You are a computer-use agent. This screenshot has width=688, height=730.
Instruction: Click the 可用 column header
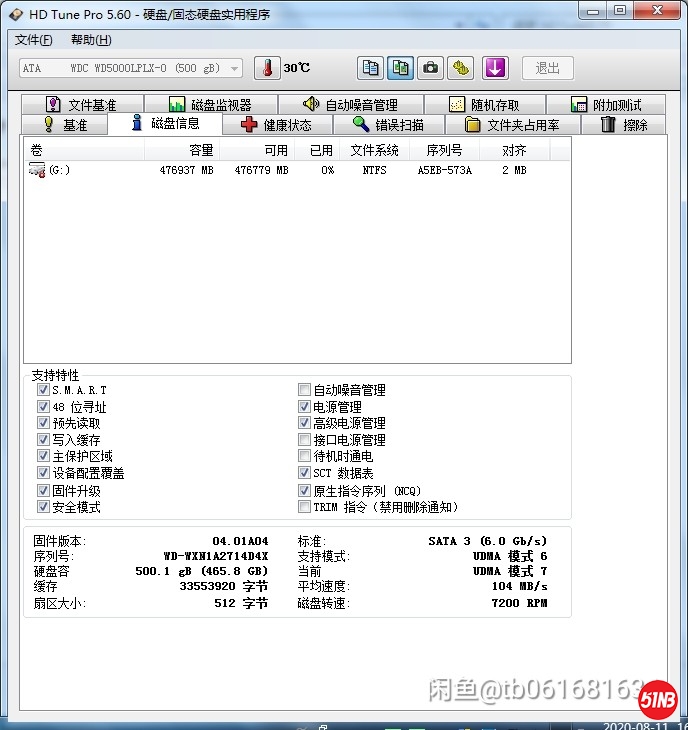(x=257, y=150)
